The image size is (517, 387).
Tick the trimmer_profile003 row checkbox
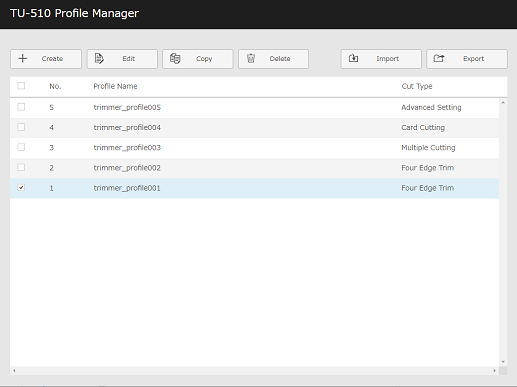pyautogui.click(x=21, y=147)
